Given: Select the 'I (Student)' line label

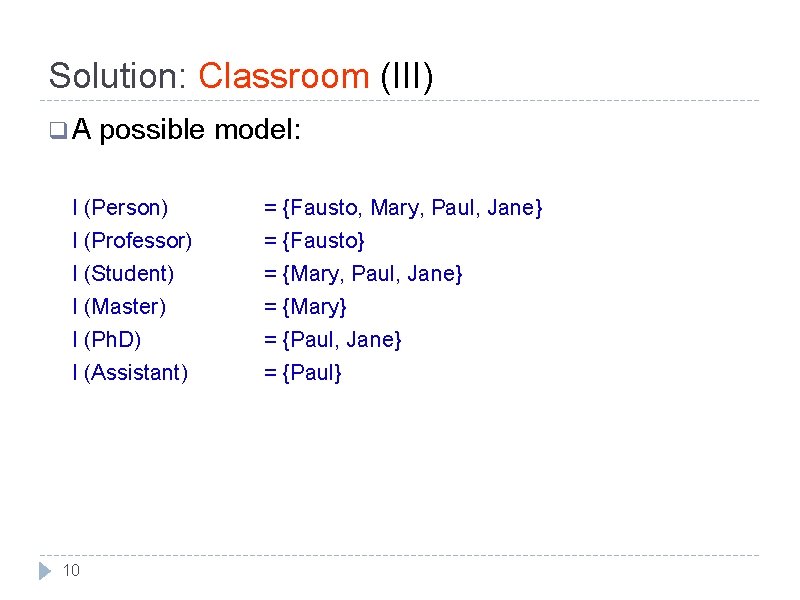Looking at the screenshot, I should [x=123, y=274].
